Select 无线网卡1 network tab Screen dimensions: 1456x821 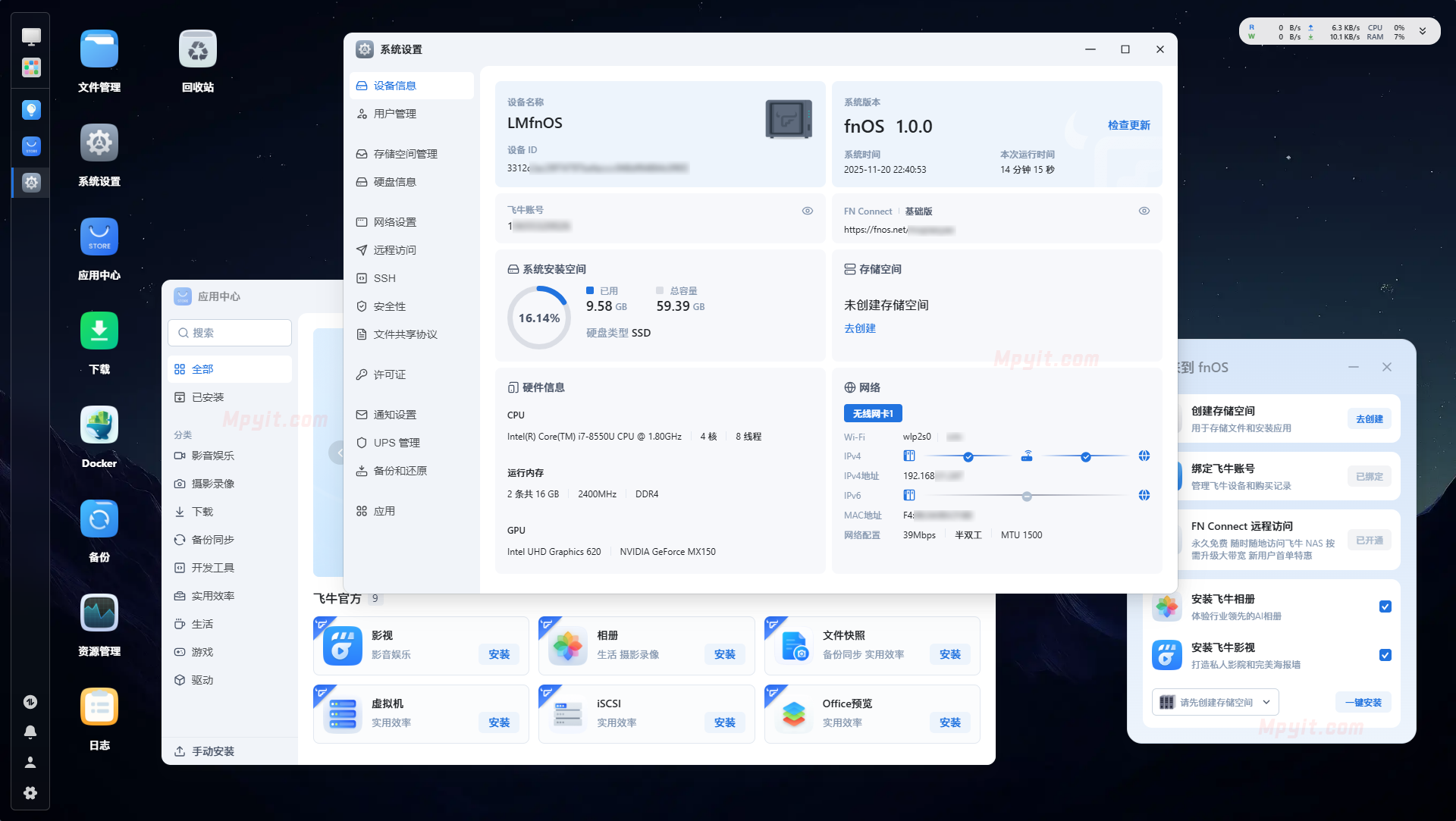pyautogui.click(x=873, y=413)
